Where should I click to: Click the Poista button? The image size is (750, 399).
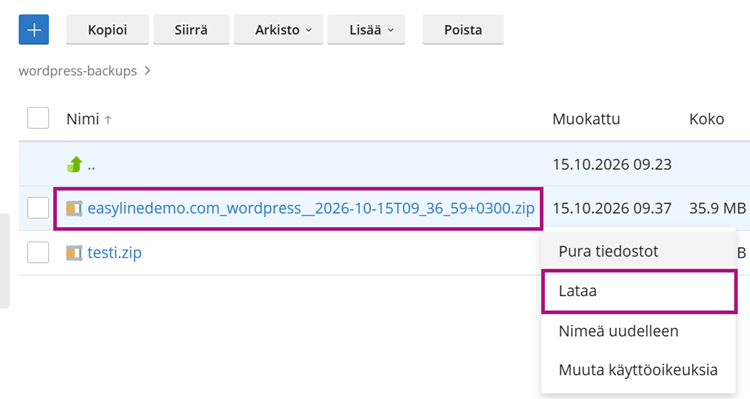pyautogui.click(x=463, y=30)
